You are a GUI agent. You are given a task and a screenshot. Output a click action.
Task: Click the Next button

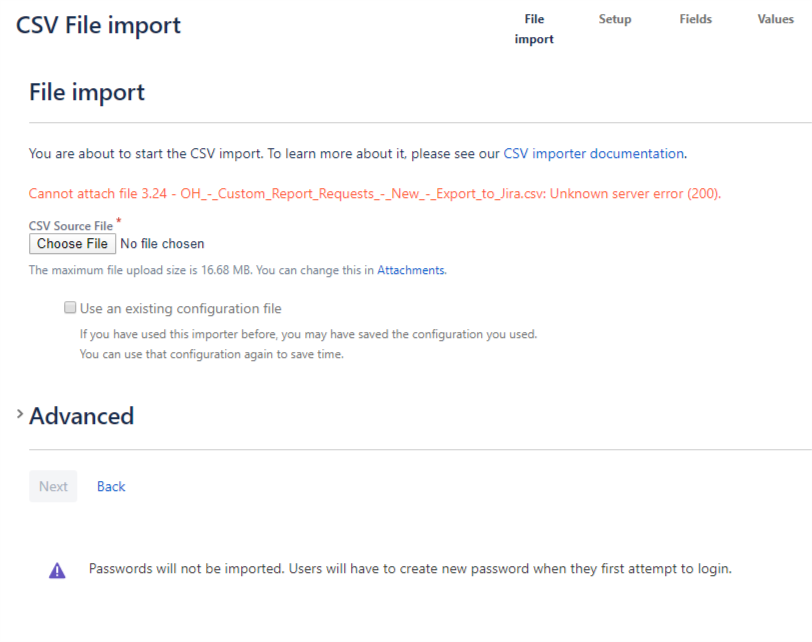coord(53,486)
